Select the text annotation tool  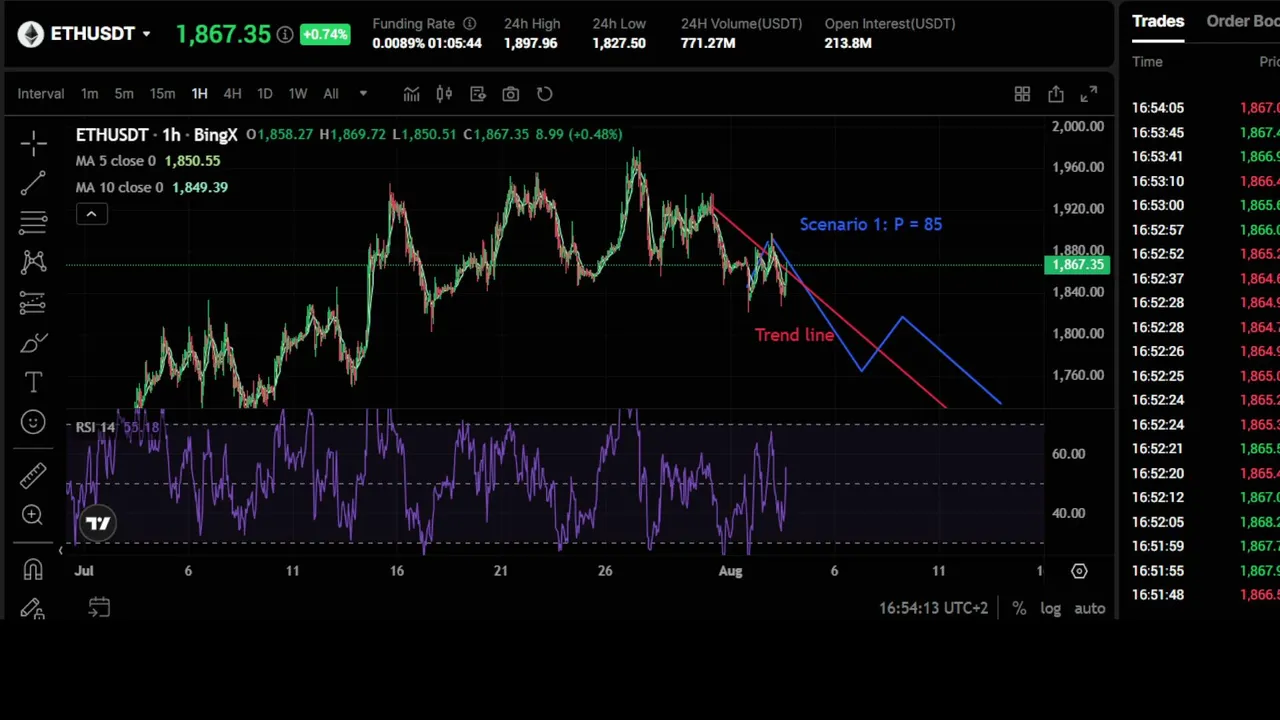tap(33, 382)
